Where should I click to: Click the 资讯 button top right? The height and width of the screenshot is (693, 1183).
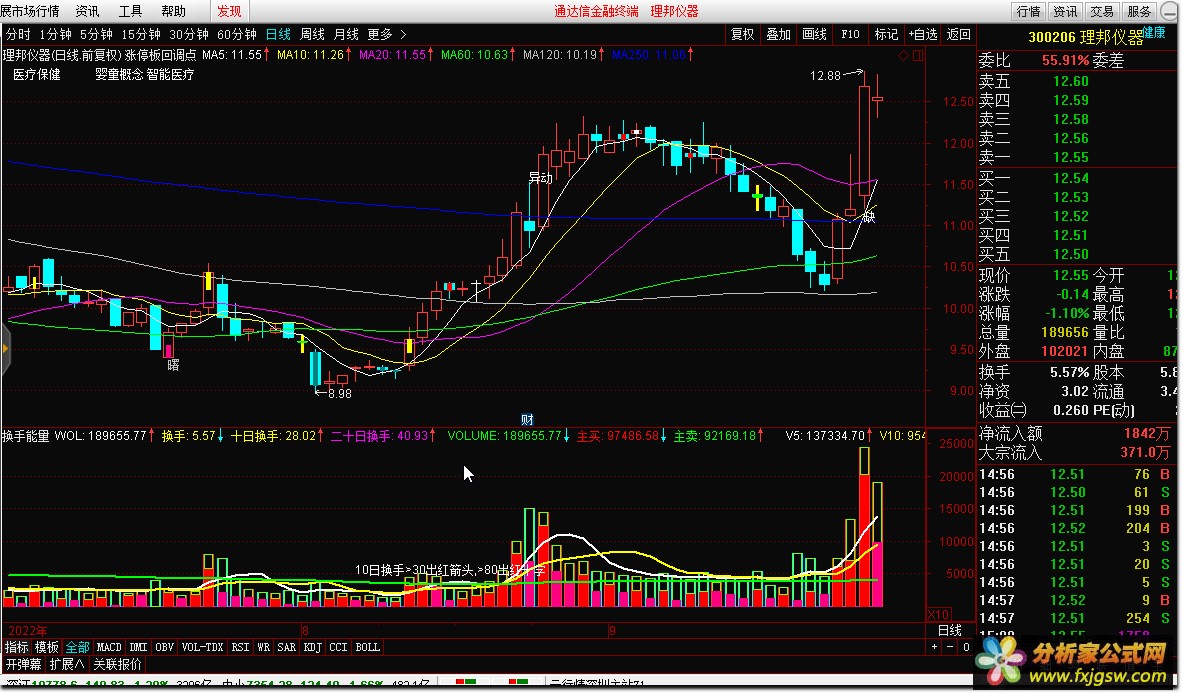tap(1065, 11)
